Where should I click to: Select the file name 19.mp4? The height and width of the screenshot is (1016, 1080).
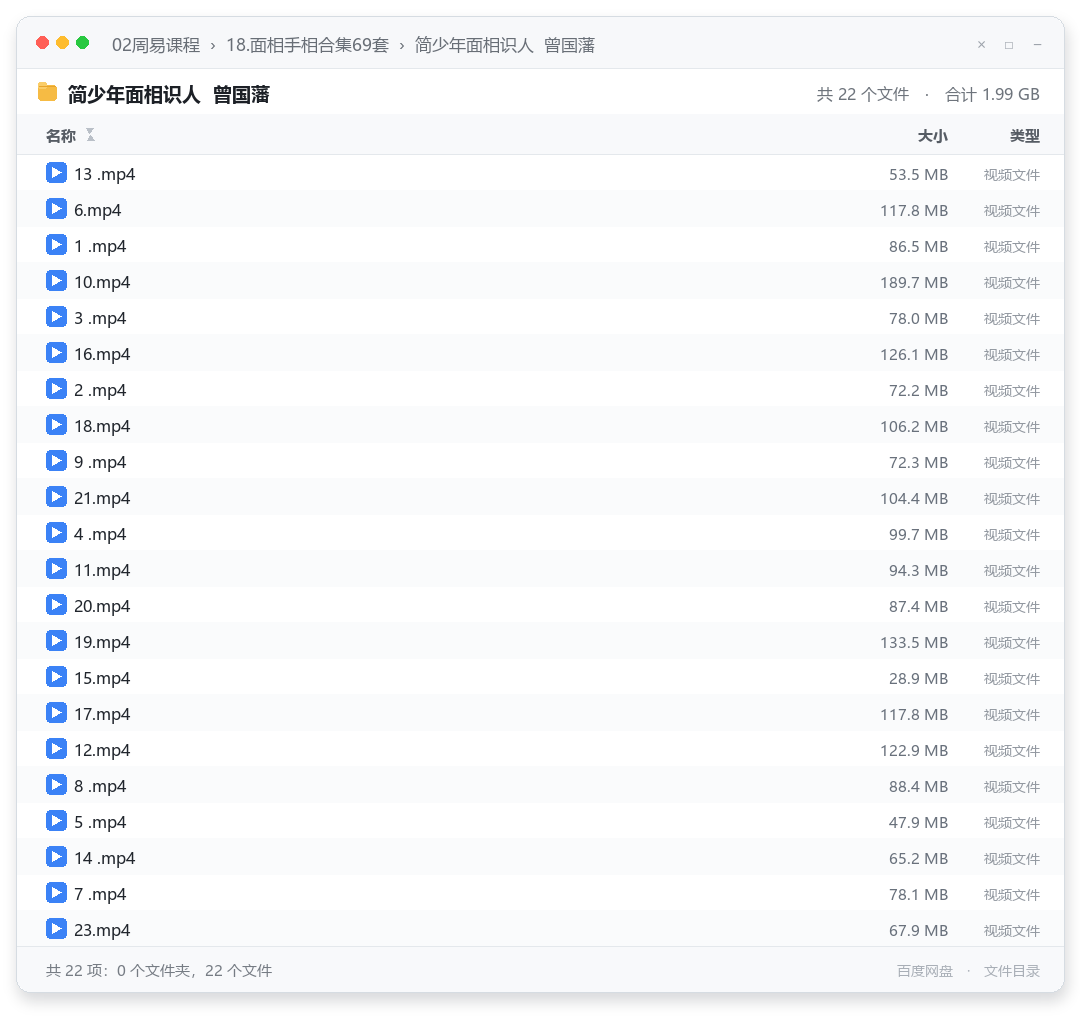(x=102, y=642)
